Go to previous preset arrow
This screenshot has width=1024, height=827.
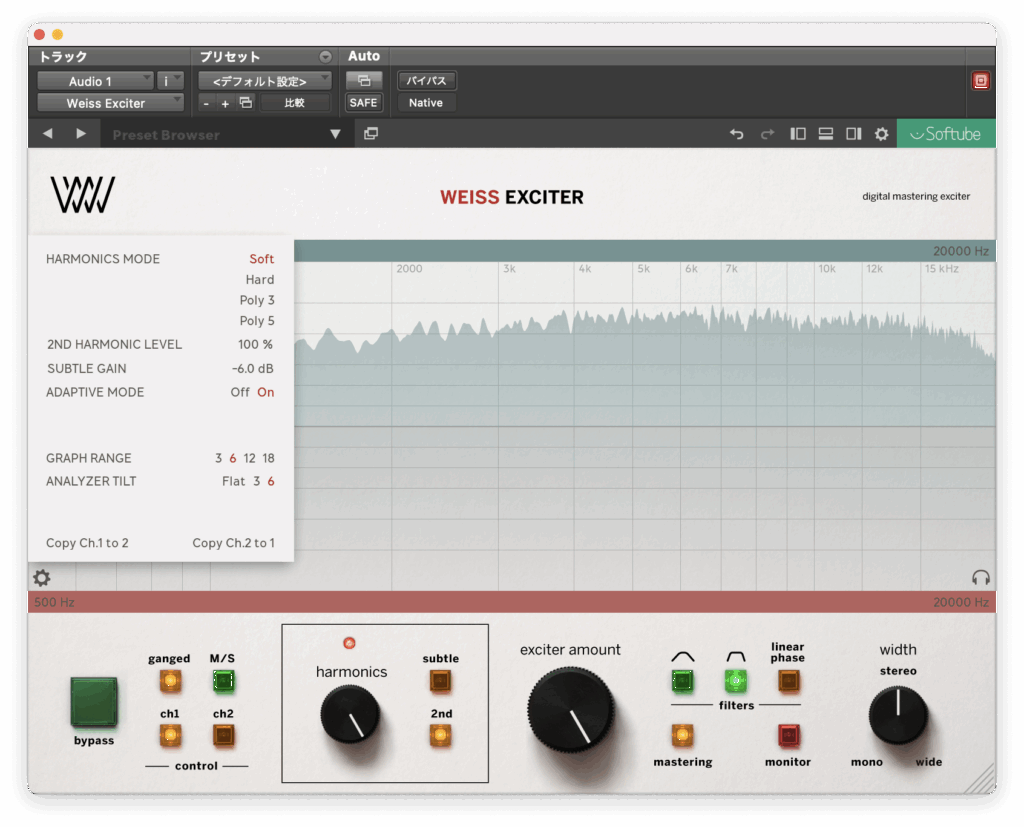coord(48,133)
